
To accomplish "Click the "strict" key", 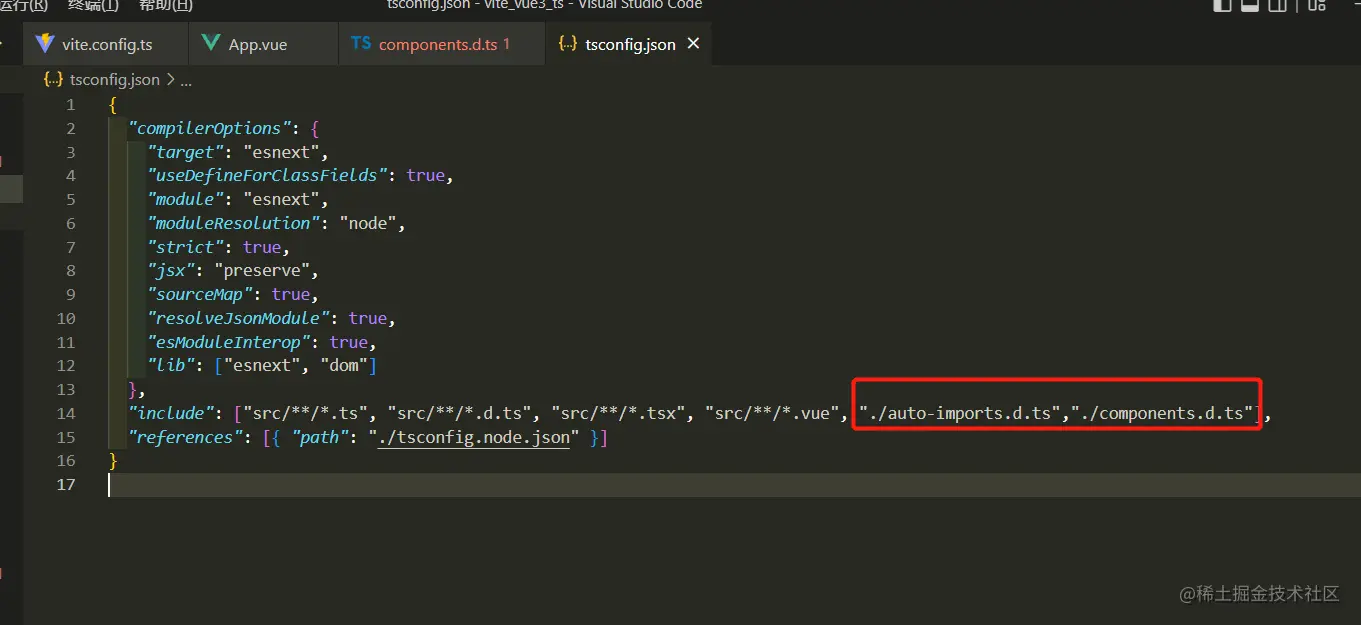I will tap(185, 247).
